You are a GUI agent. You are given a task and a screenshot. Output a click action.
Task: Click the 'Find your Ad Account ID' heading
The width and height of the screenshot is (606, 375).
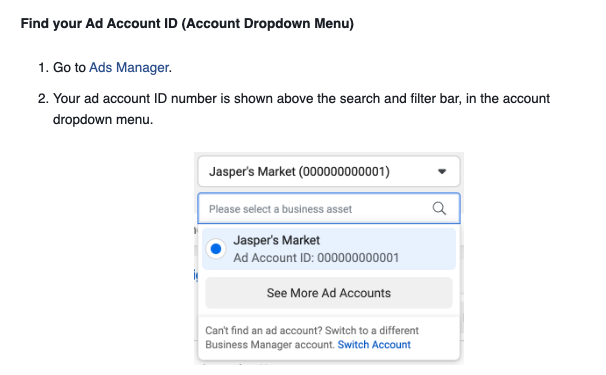187,24
